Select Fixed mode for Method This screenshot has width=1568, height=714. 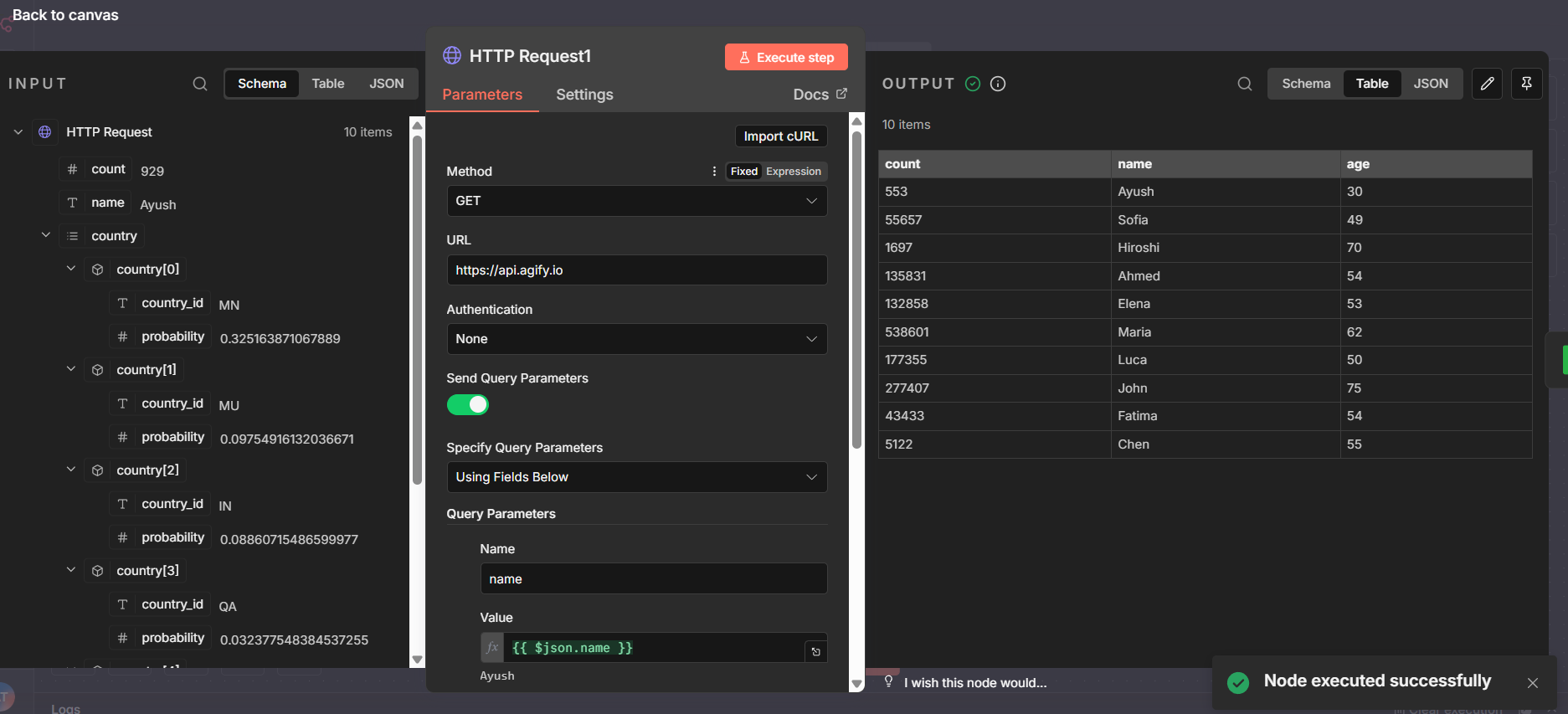(743, 172)
